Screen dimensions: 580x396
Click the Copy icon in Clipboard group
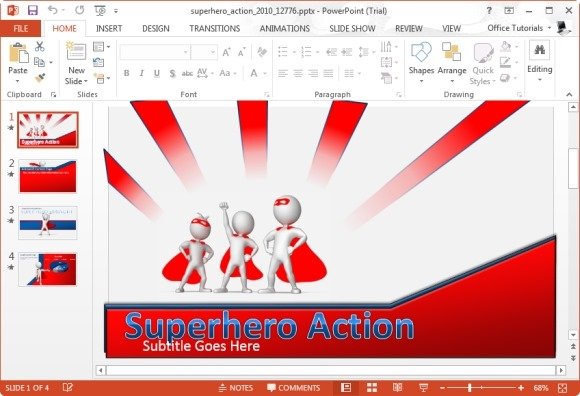pyautogui.click(x=39, y=62)
